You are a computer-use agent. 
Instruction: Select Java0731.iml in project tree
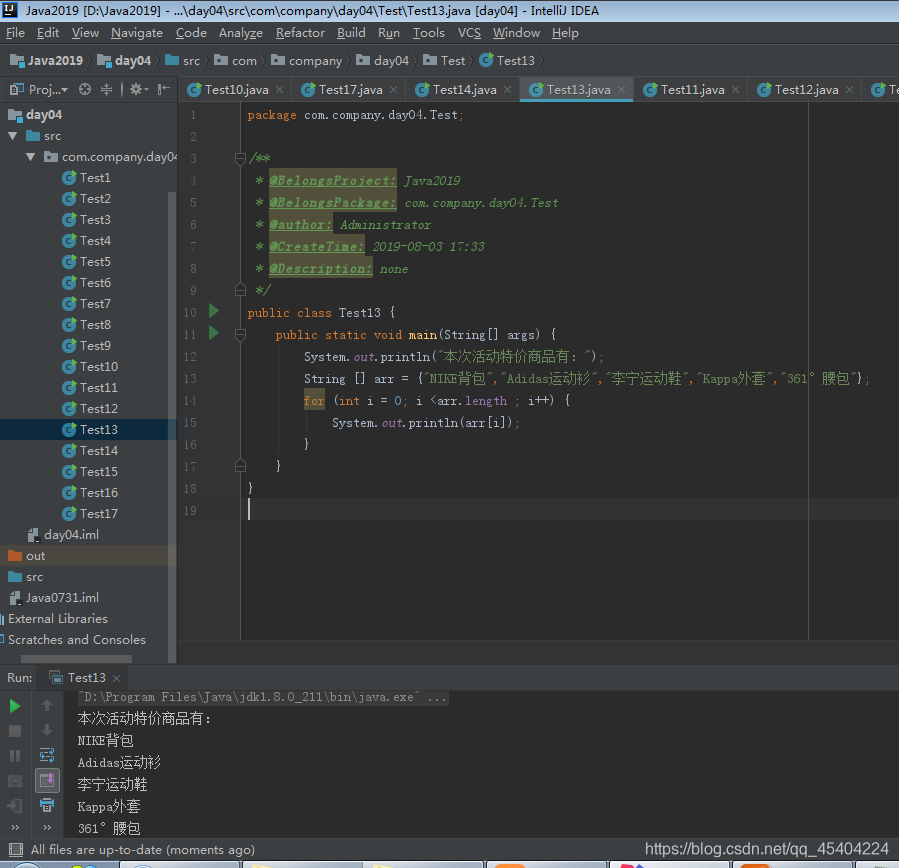(x=54, y=597)
